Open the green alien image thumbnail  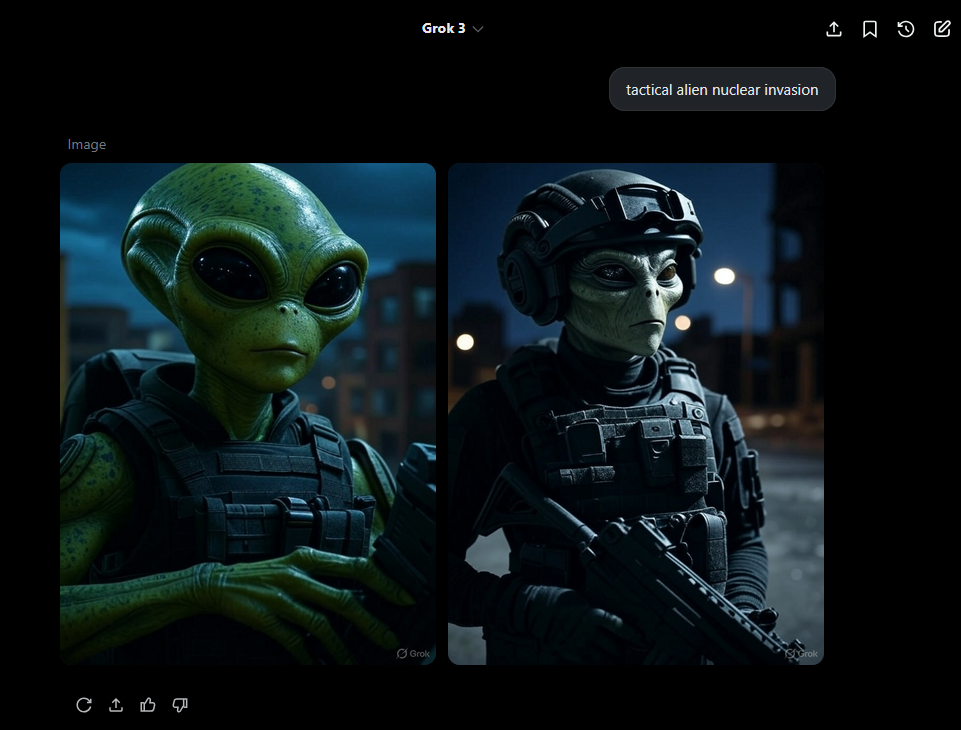248,414
